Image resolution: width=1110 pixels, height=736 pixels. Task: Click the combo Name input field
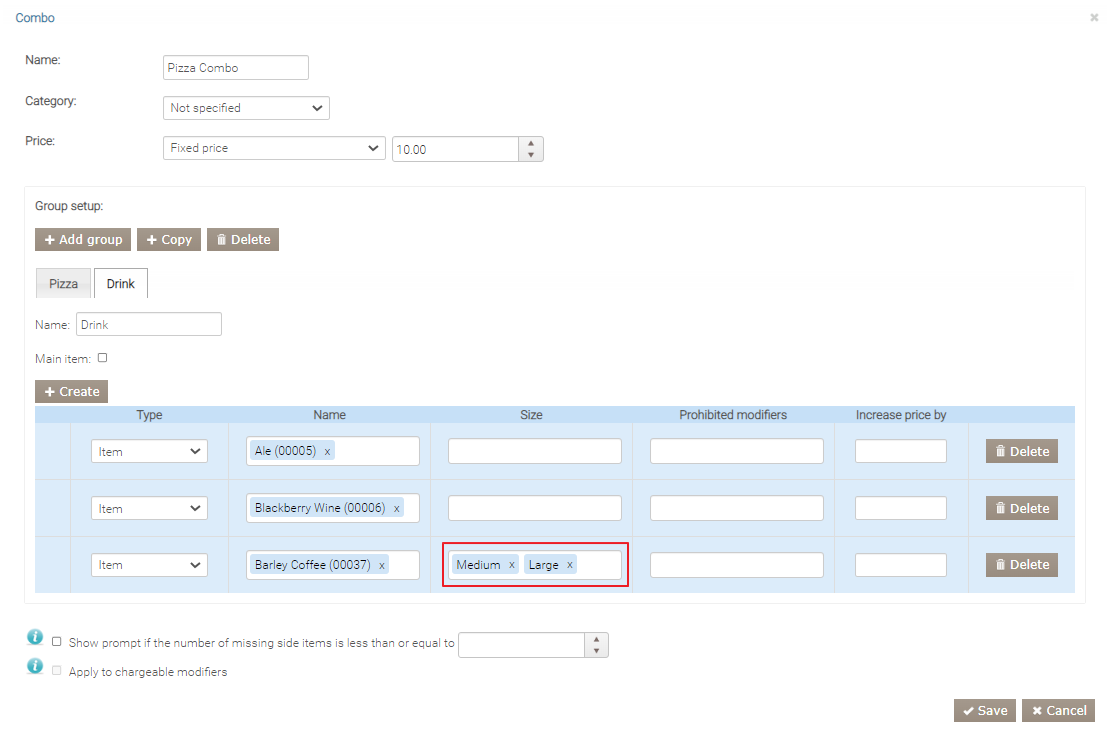click(236, 68)
